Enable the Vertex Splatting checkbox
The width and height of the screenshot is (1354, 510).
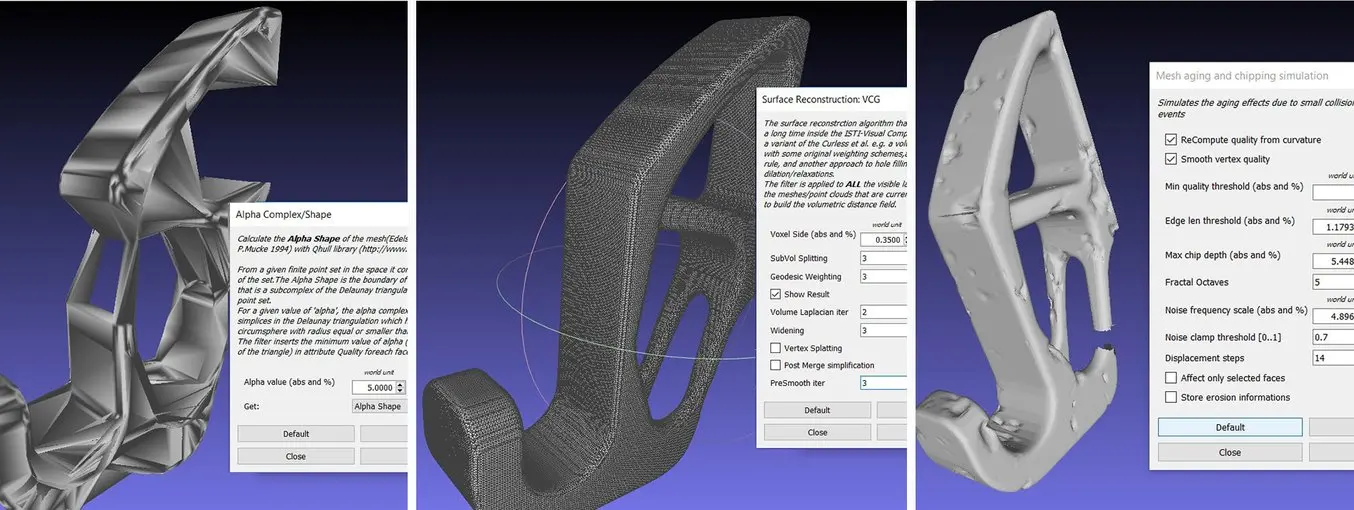[x=775, y=348]
